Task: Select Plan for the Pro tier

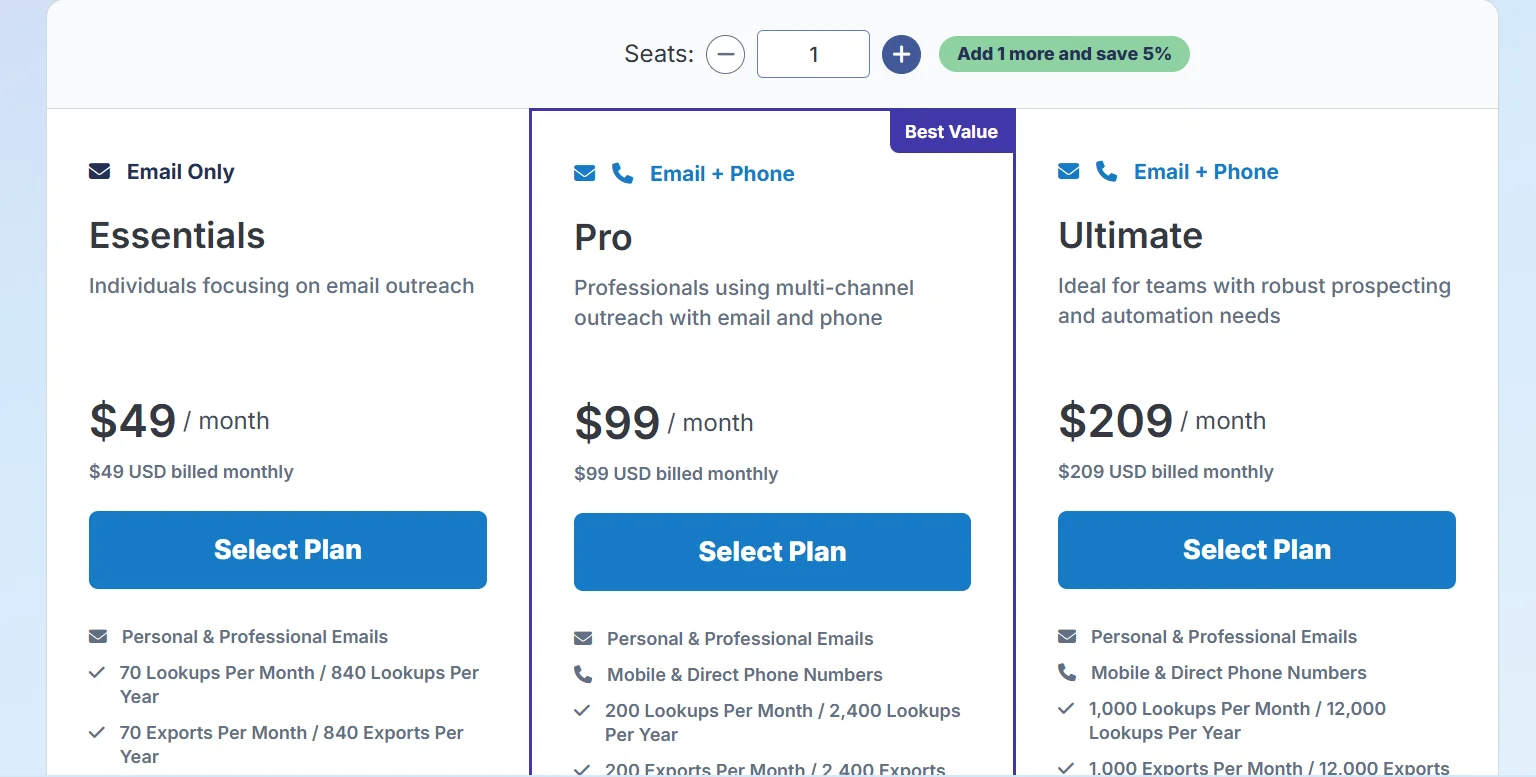Action: coord(772,552)
